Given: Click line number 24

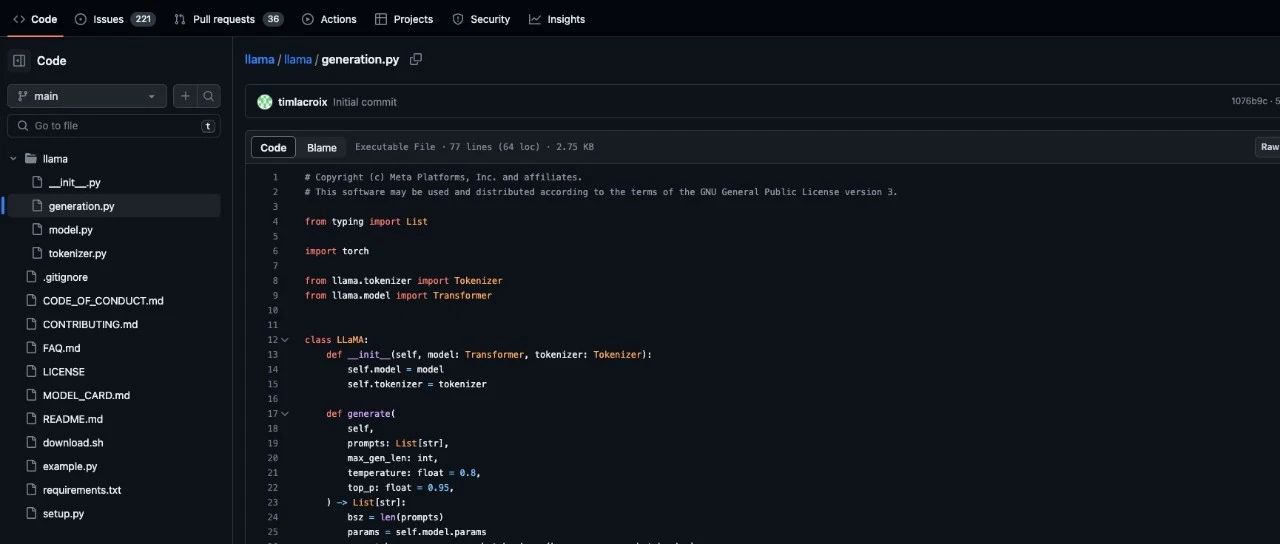Looking at the screenshot, I should click(273, 517).
